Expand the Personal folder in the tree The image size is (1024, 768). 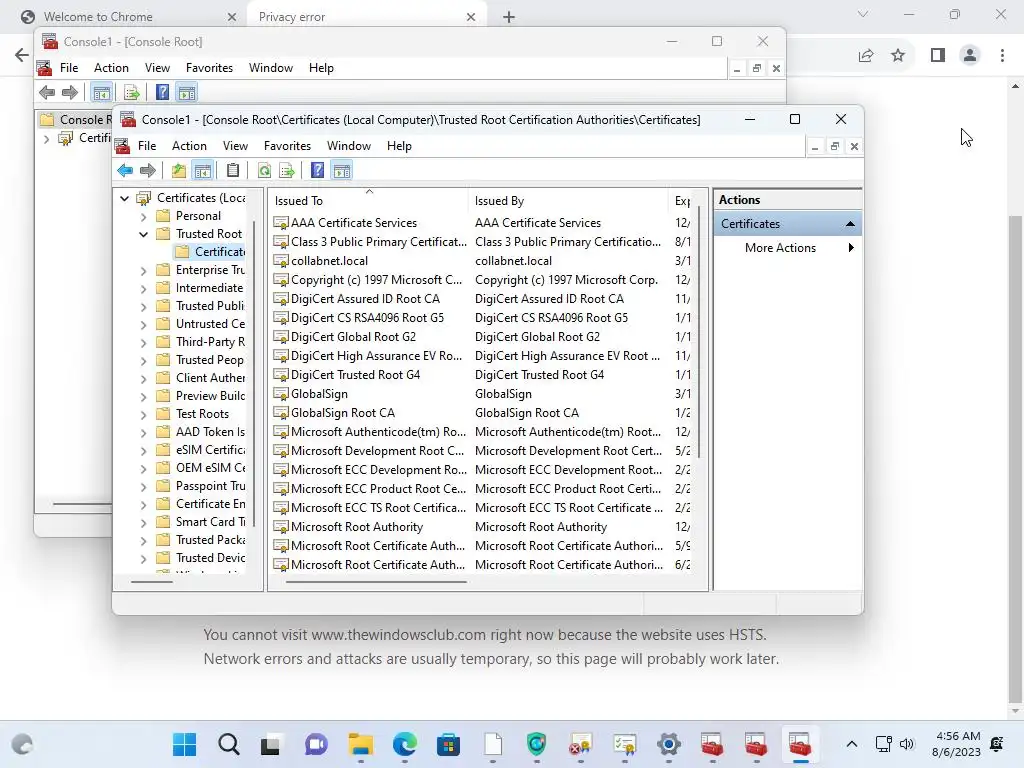click(x=144, y=216)
